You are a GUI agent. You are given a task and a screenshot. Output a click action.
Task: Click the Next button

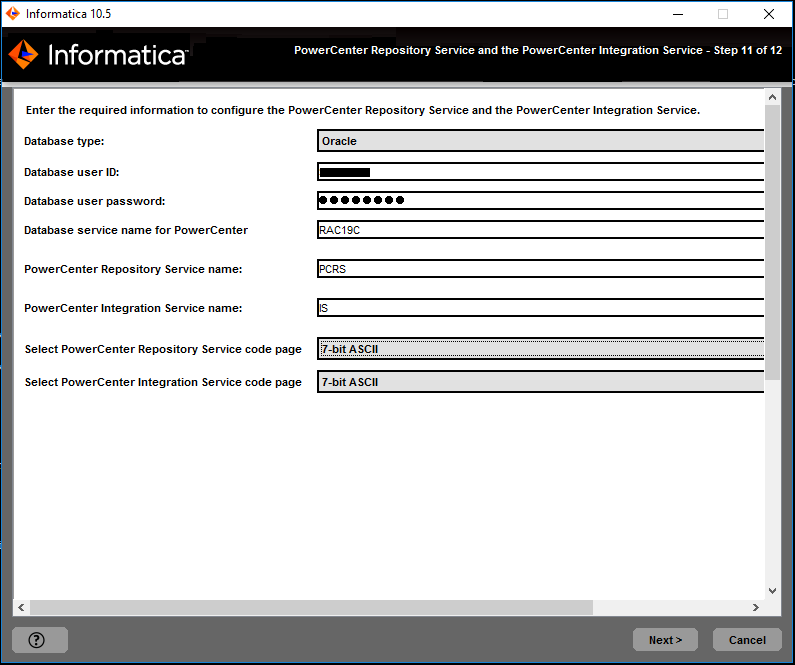[665, 640]
